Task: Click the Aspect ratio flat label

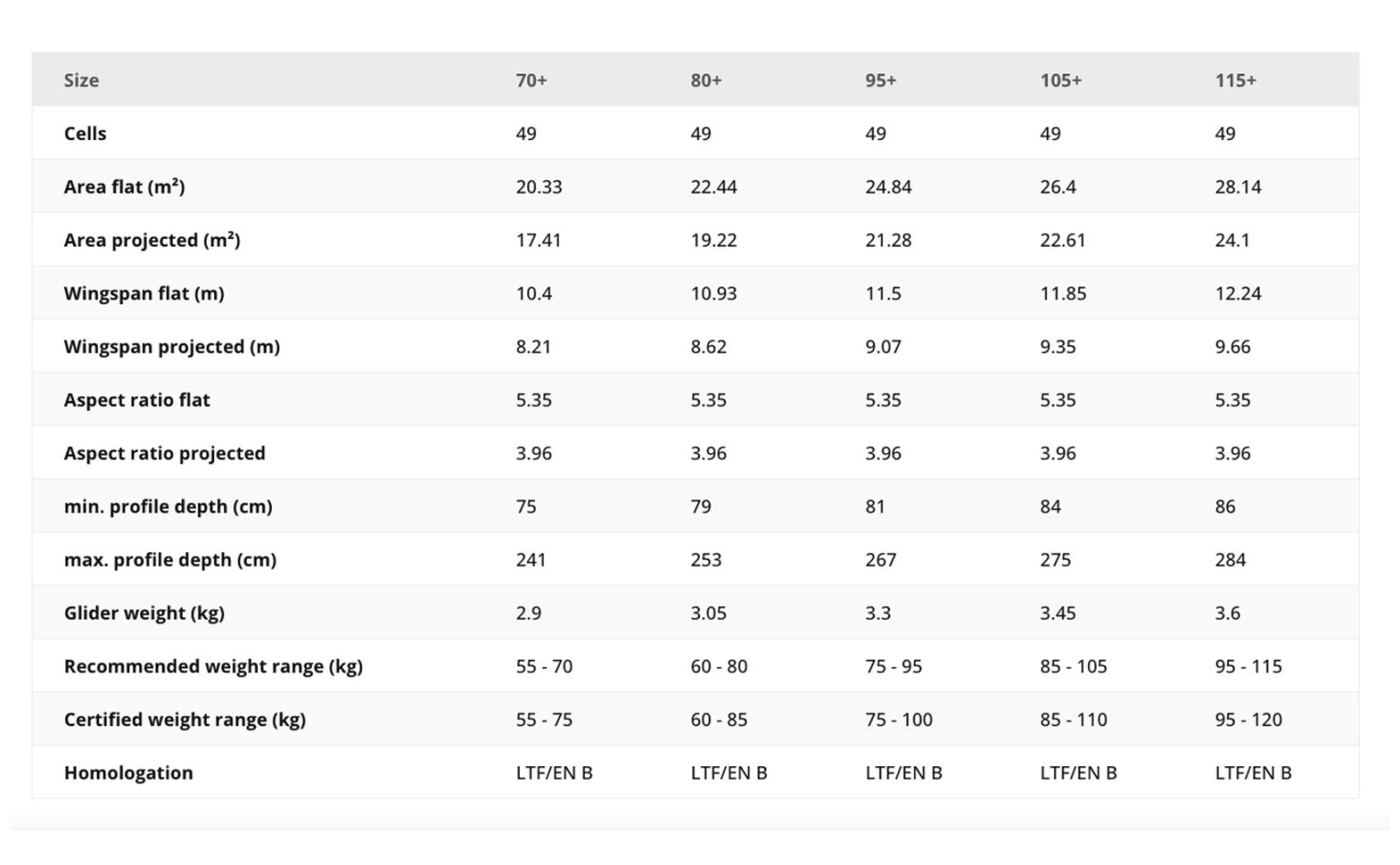Action: tap(137, 400)
